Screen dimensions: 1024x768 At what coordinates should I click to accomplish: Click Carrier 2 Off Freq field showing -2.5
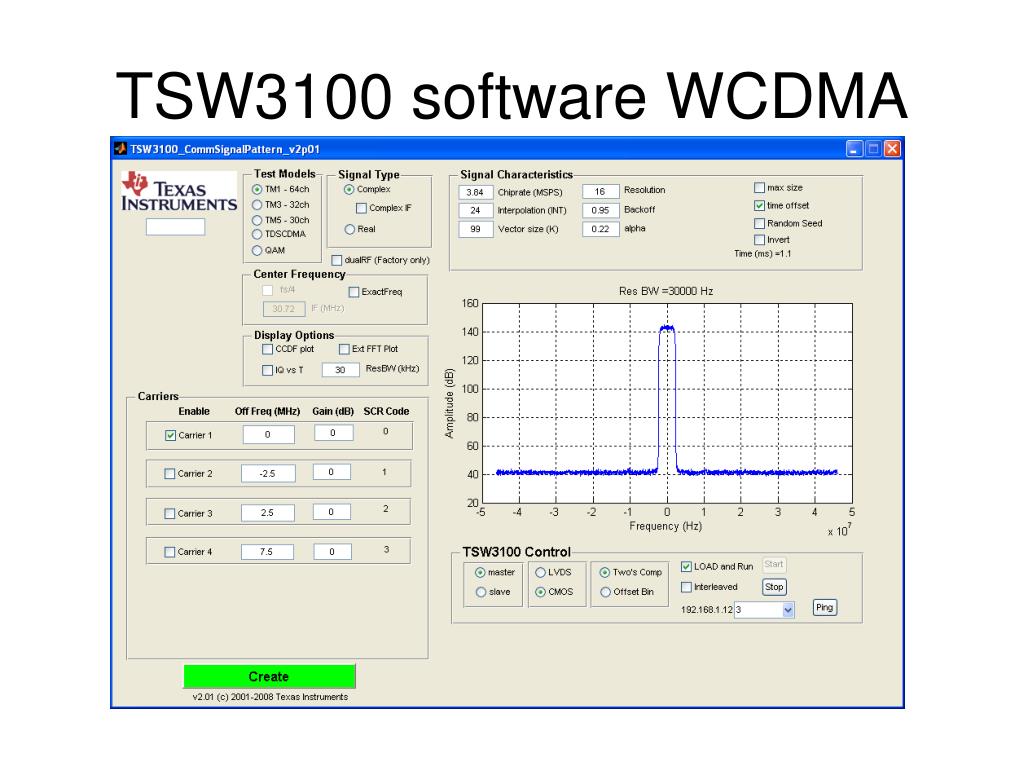pyautogui.click(x=268, y=473)
